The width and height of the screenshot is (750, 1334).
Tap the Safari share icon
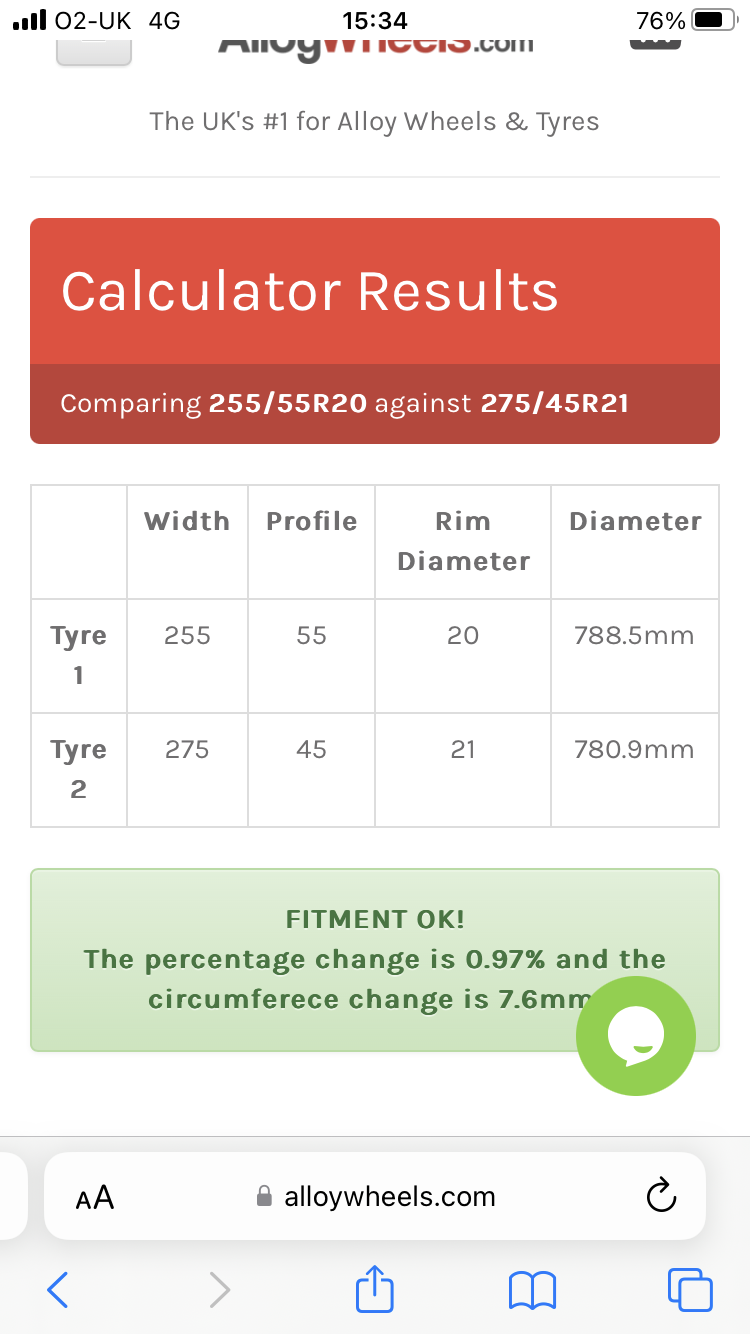tap(375, 1289)
